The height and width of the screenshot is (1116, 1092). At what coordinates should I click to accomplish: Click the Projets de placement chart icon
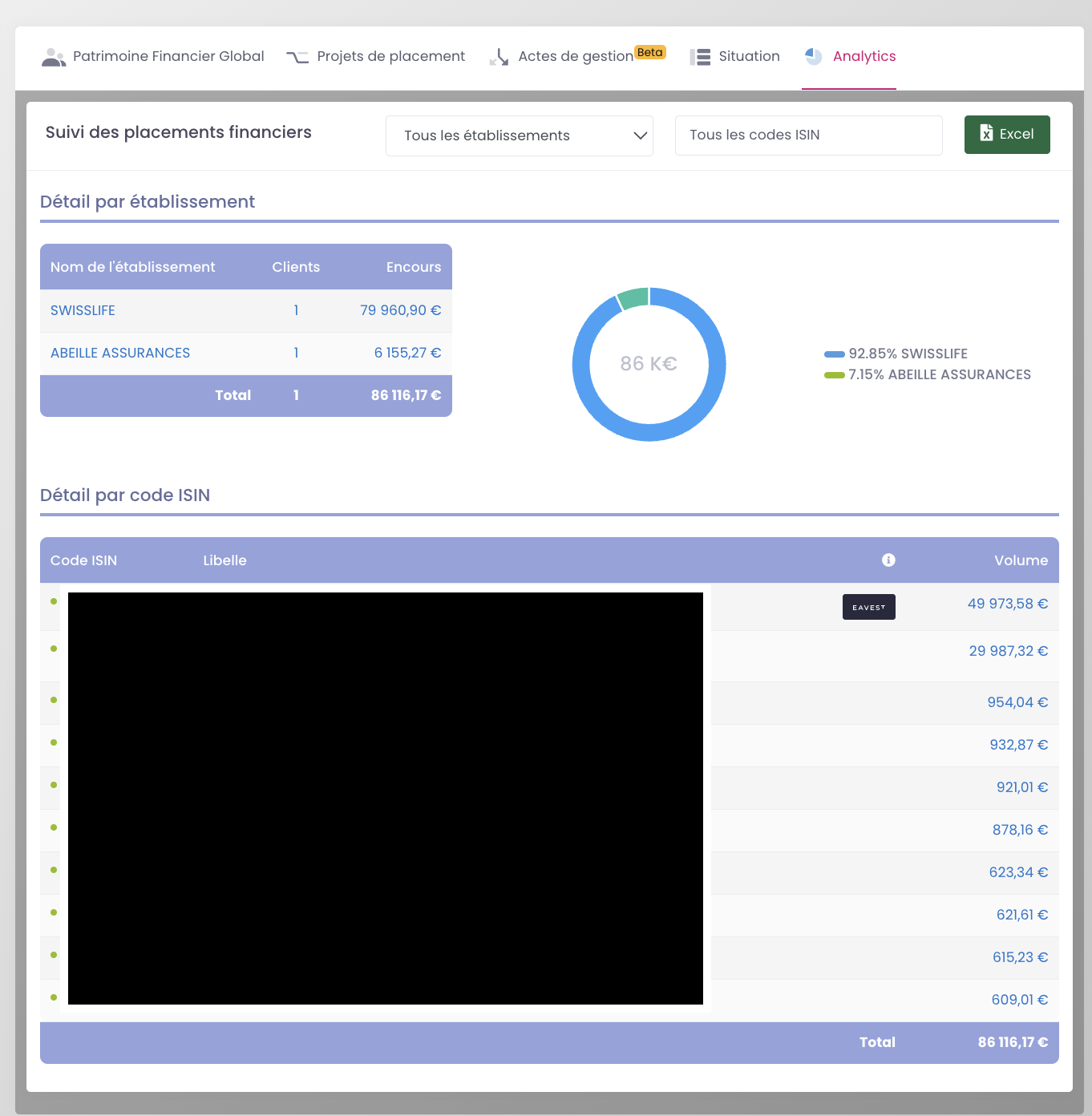point(297,56)
